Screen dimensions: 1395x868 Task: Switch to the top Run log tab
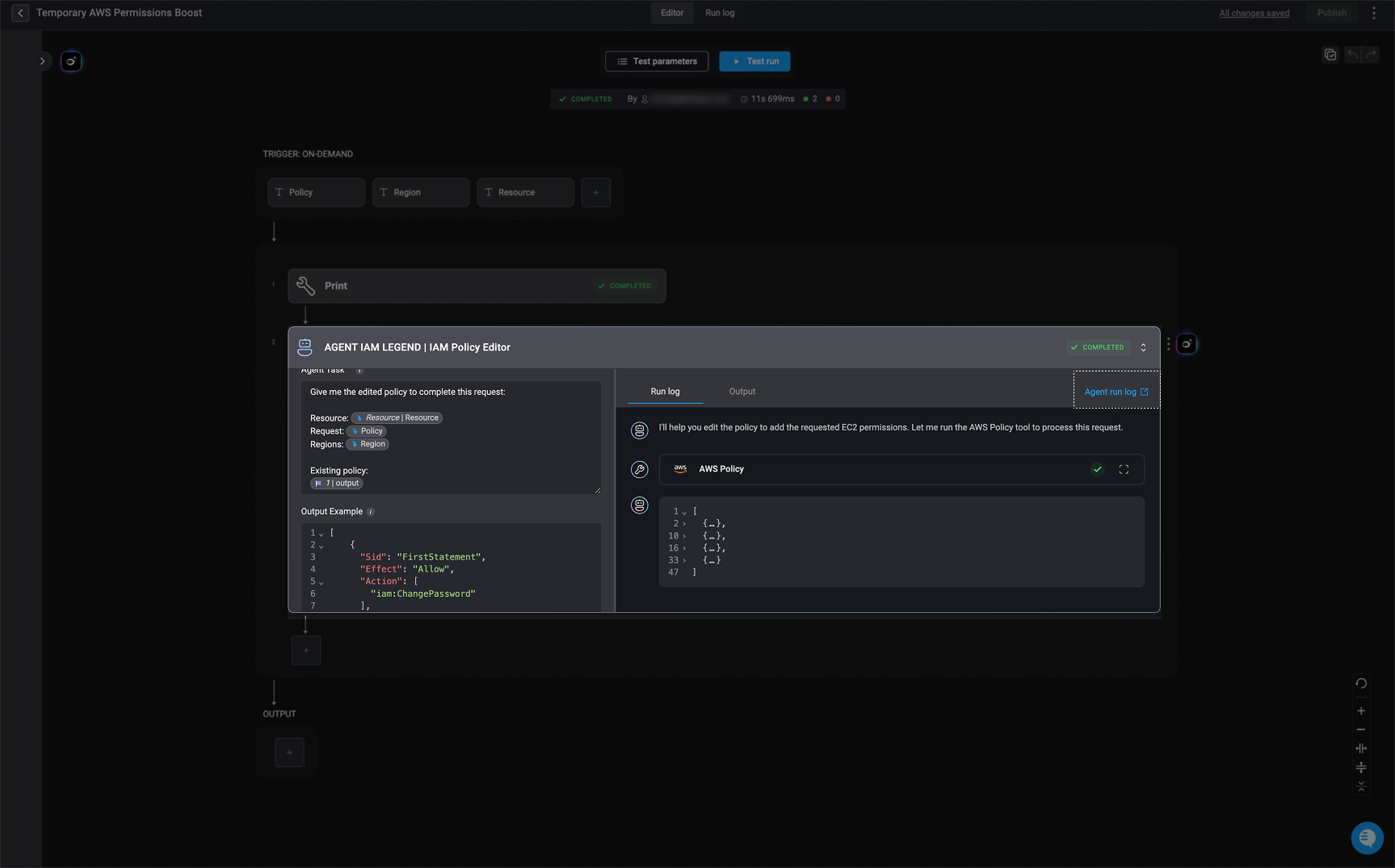click(720, 13)
